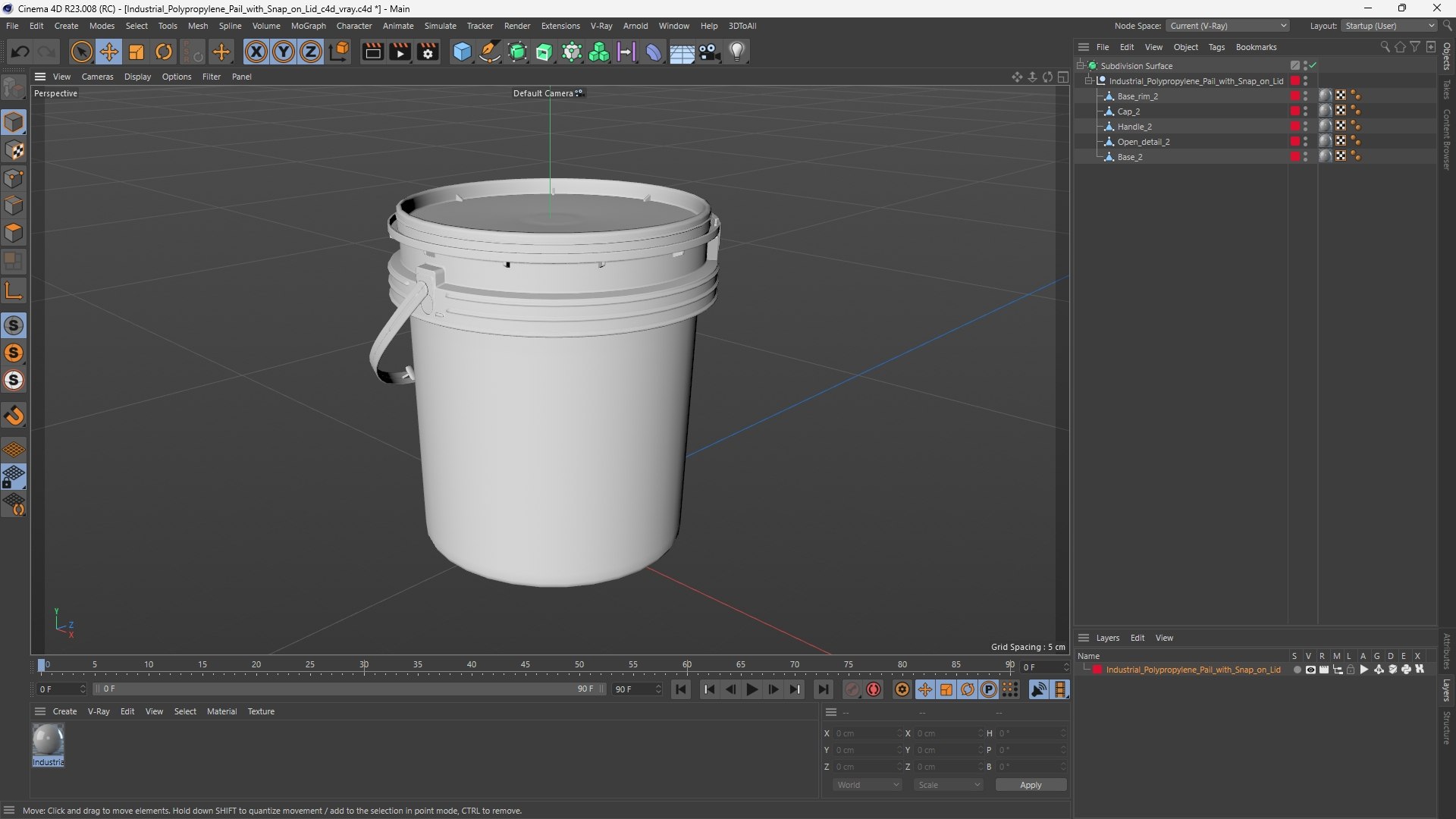Viewport: 1456px width, 819px height.
Task: Select Open_detail_2 object
Action: point(1144,142)
